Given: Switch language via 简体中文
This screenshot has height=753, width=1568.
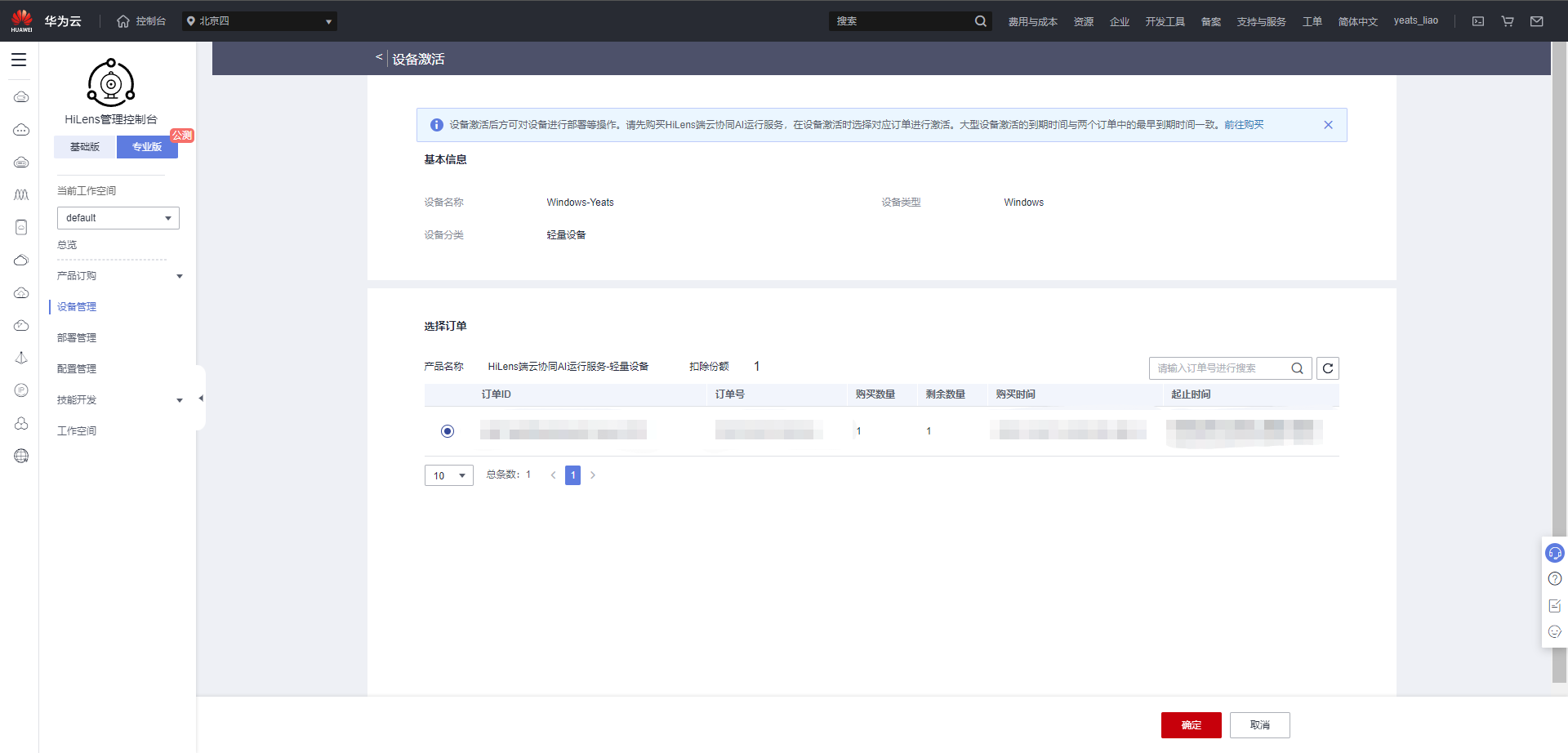Looking at the screenshot, I should (1357, 22).
